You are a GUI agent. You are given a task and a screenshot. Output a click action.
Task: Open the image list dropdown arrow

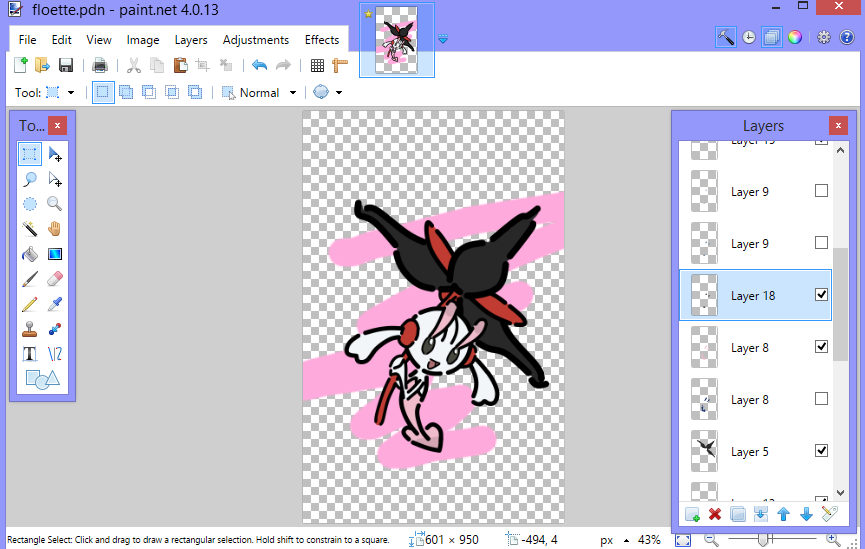443,40
